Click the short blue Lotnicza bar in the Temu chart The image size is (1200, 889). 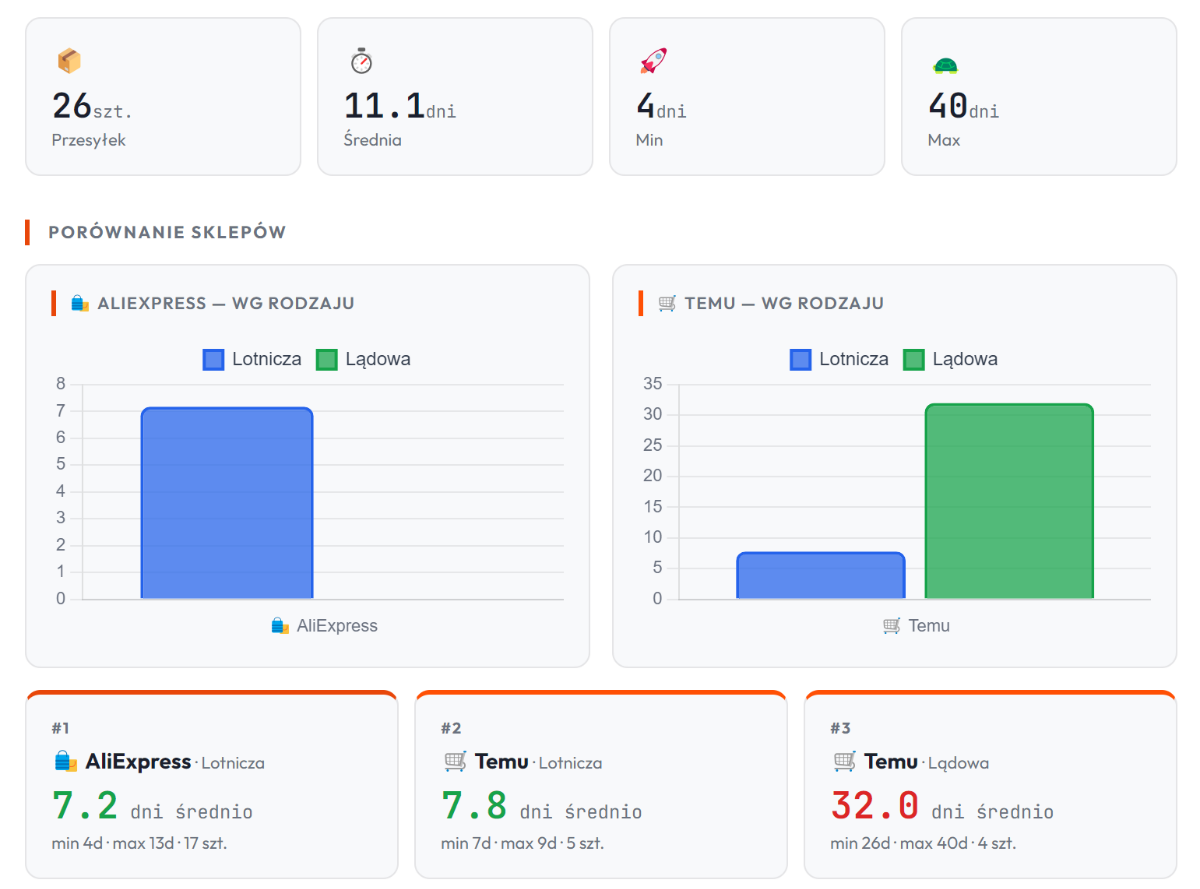(821, 576)
